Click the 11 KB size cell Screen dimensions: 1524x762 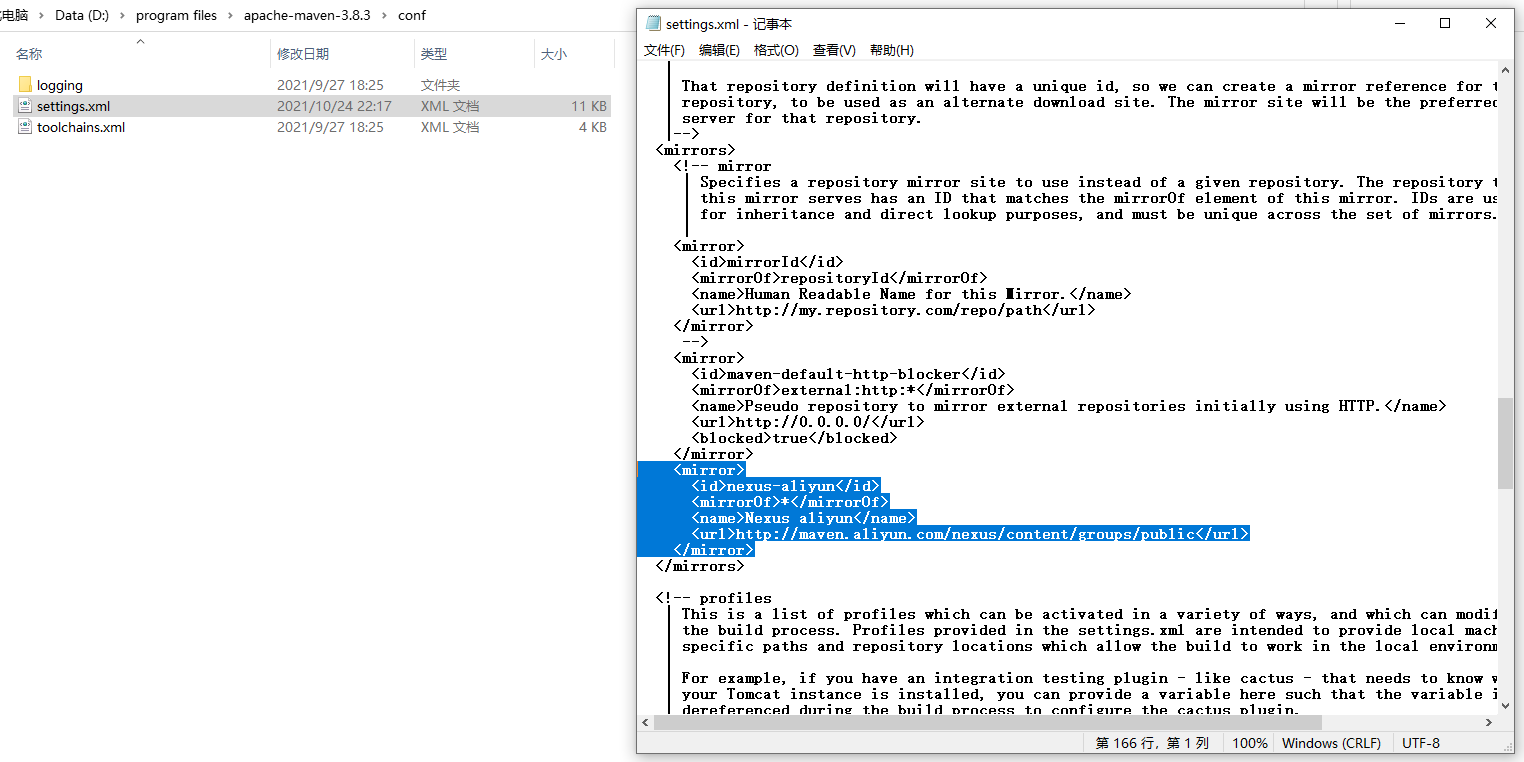point(589,106)
